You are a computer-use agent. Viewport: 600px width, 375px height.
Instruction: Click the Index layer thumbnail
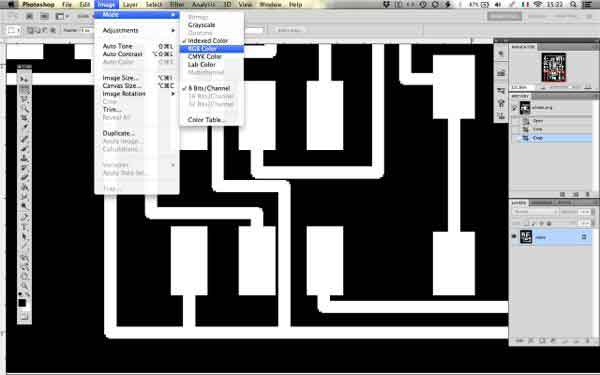[526, 237]
